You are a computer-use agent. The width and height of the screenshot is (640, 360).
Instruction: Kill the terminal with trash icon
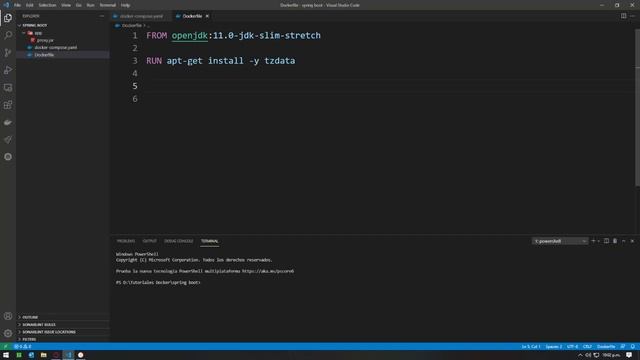tap(615, 241)
